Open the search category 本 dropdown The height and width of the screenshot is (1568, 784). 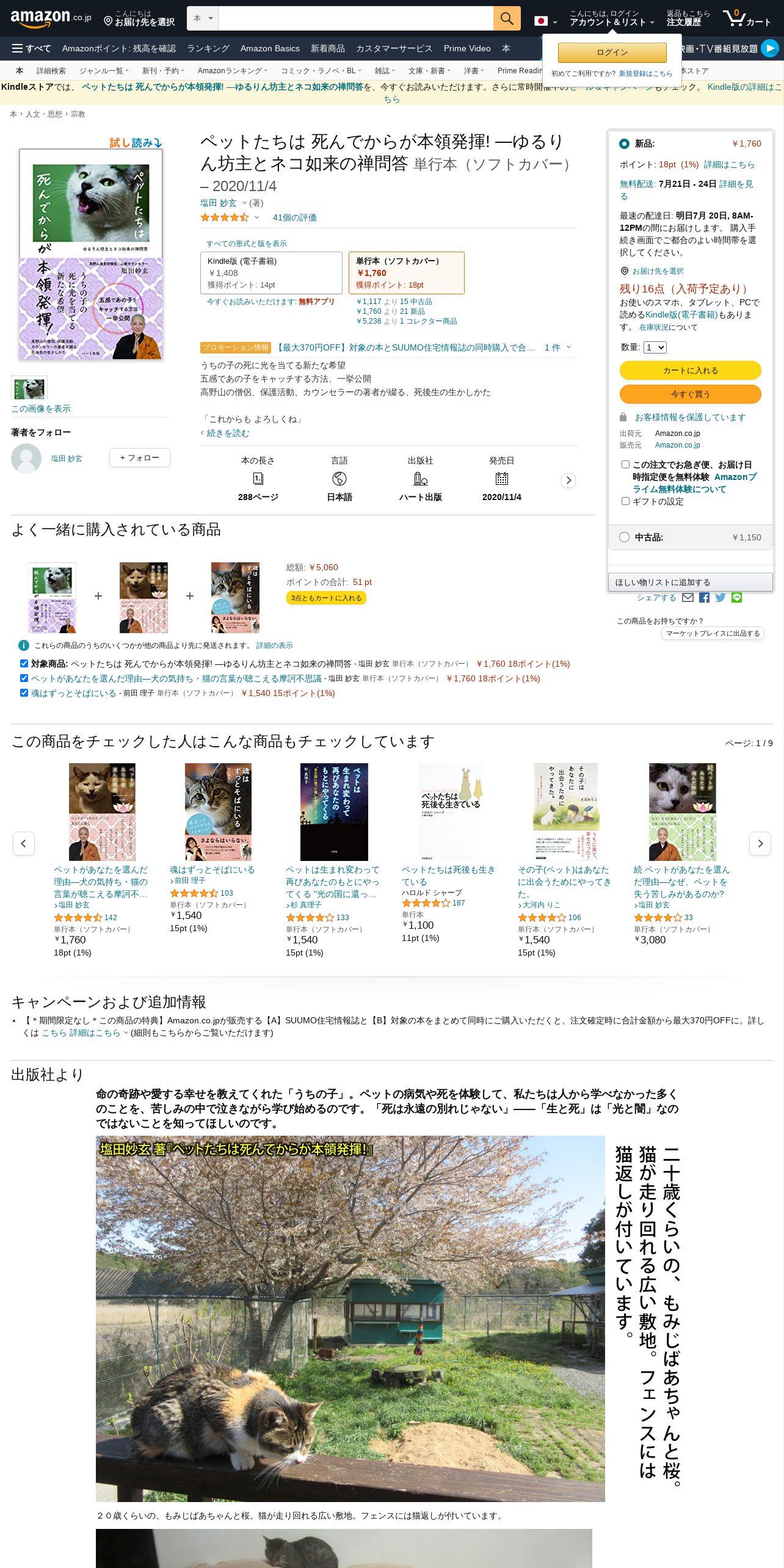pyautogui.click(x=203, y=18)
